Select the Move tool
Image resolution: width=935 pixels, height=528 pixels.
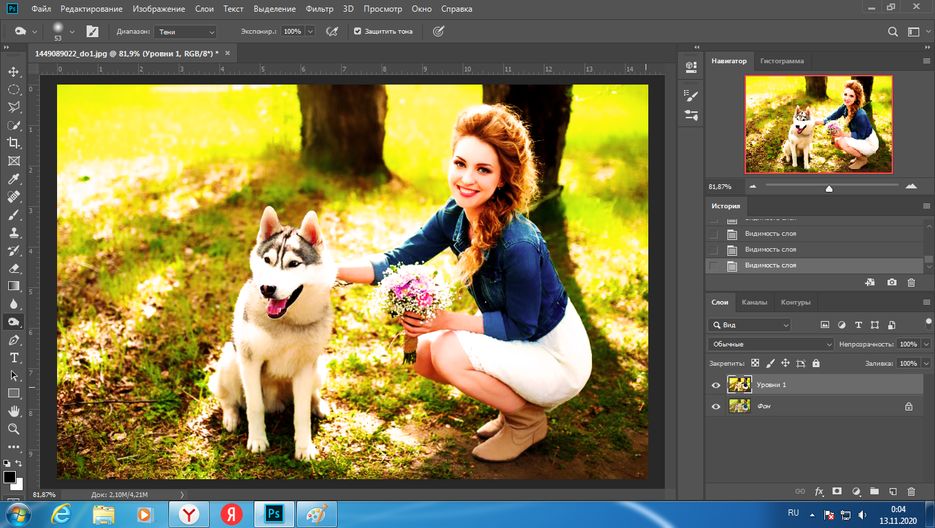pos(13,72)
